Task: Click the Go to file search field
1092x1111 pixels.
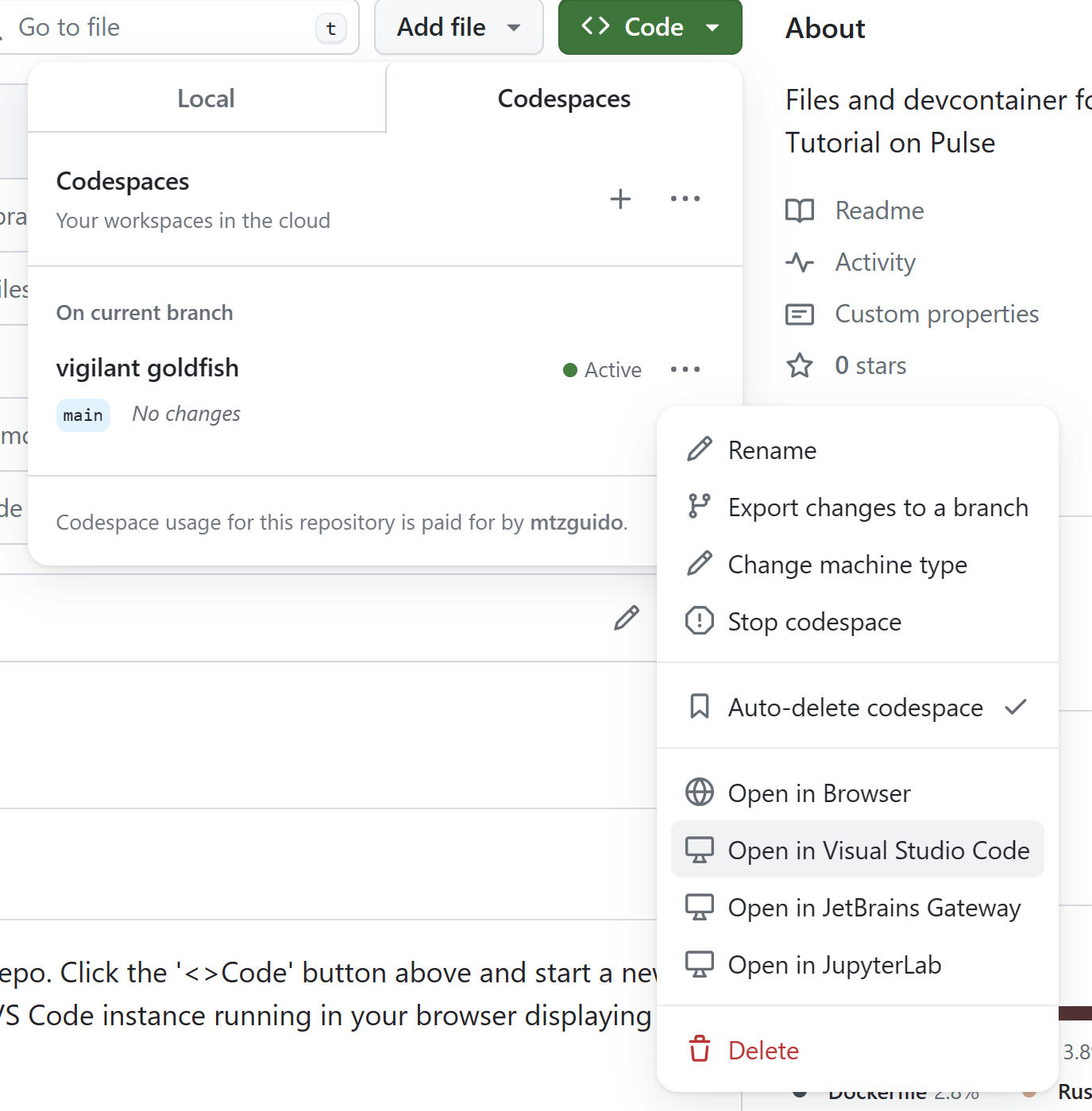Action: (x=179, y=27)
